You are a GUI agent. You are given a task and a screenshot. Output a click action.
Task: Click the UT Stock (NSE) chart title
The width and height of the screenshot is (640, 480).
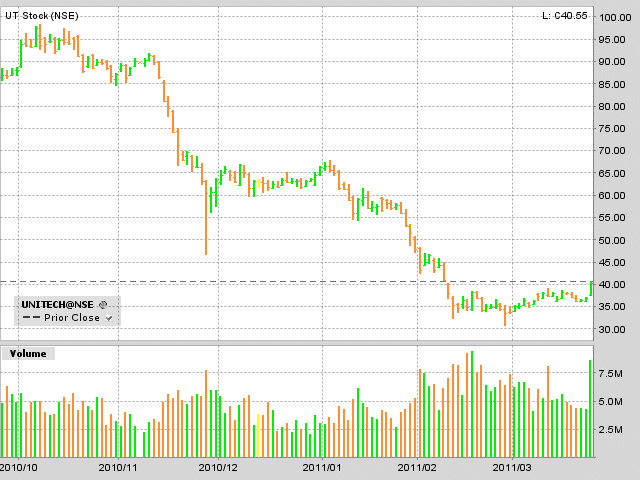(x=42, y=16)
